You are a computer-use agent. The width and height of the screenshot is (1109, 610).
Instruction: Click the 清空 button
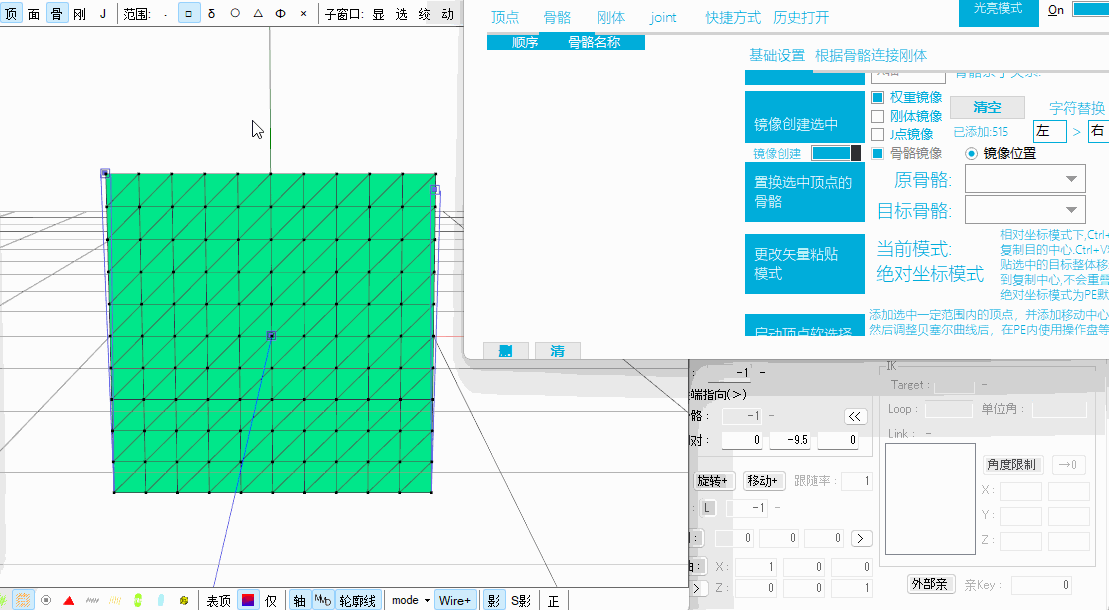click(987, 107)
